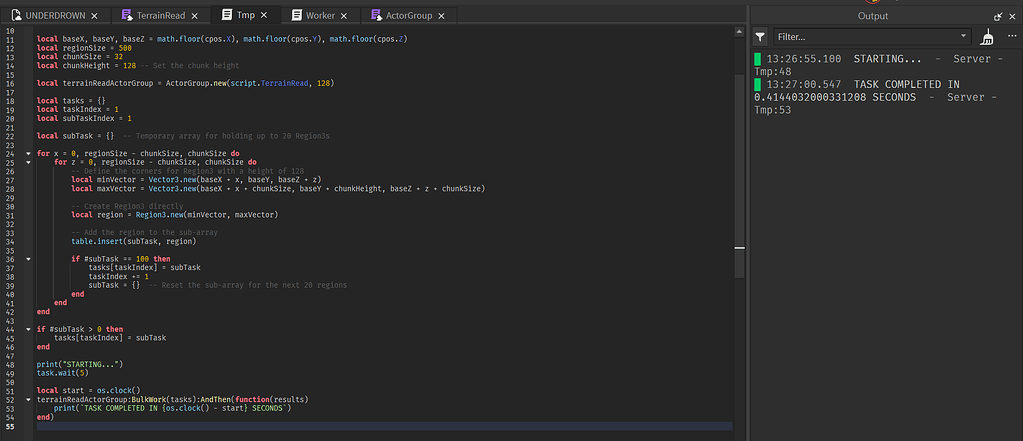1023x441 pixels.
Task: Click the UNDERDROWN tab place icon
Action: (15, 16)
